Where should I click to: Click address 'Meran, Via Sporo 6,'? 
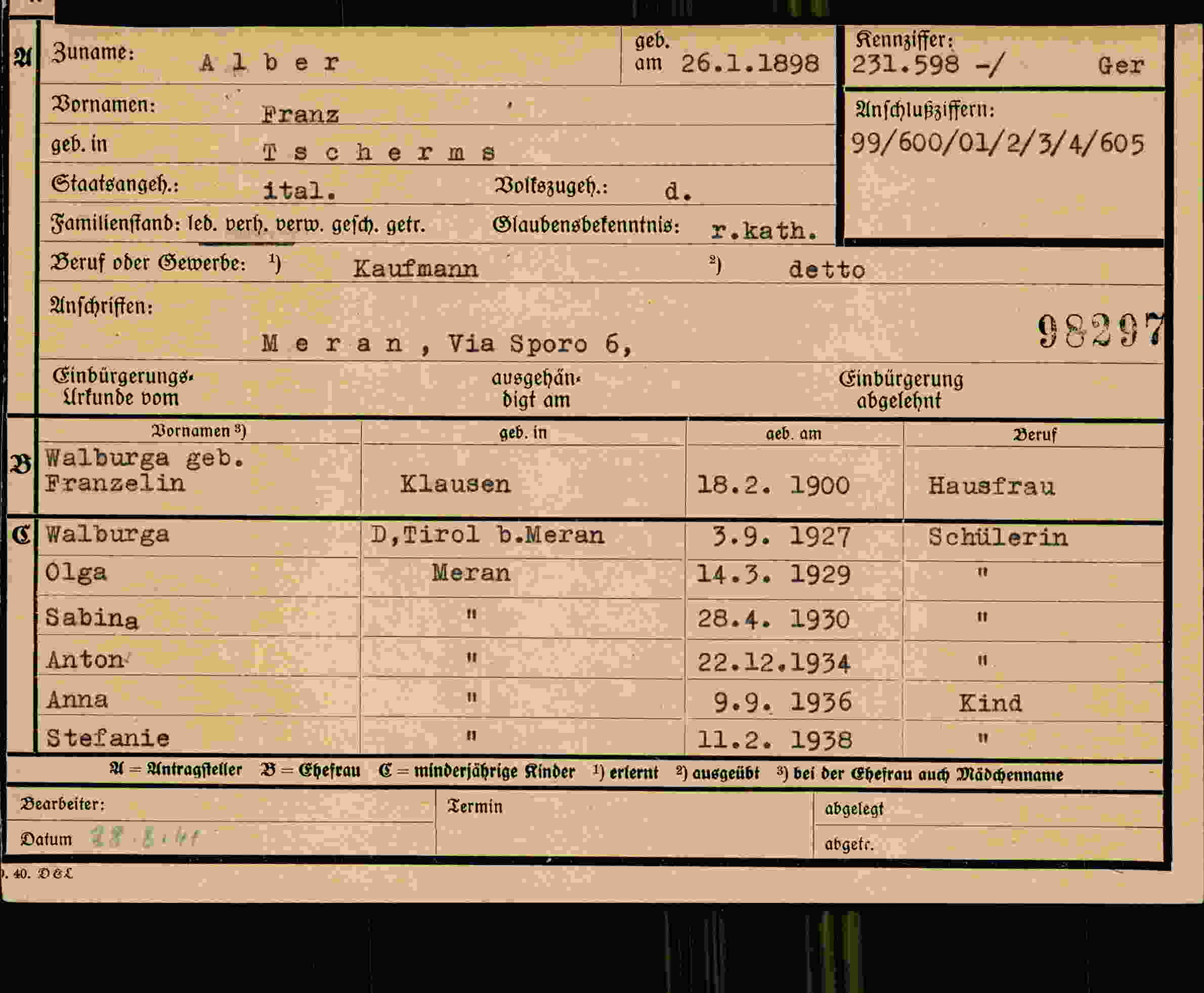[447, 344]
